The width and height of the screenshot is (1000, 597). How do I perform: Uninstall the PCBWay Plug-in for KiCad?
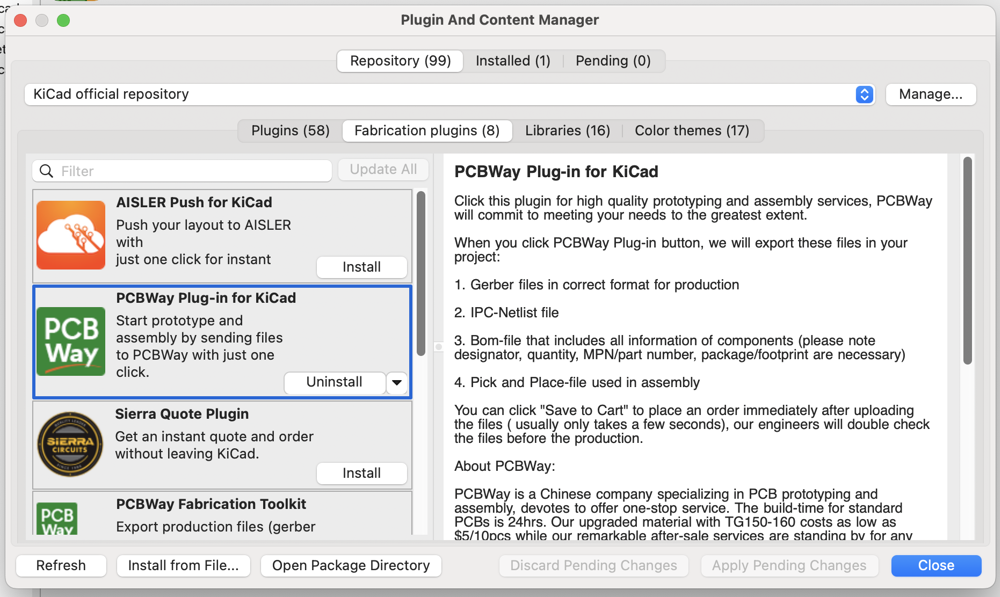(x=334, y=383)
